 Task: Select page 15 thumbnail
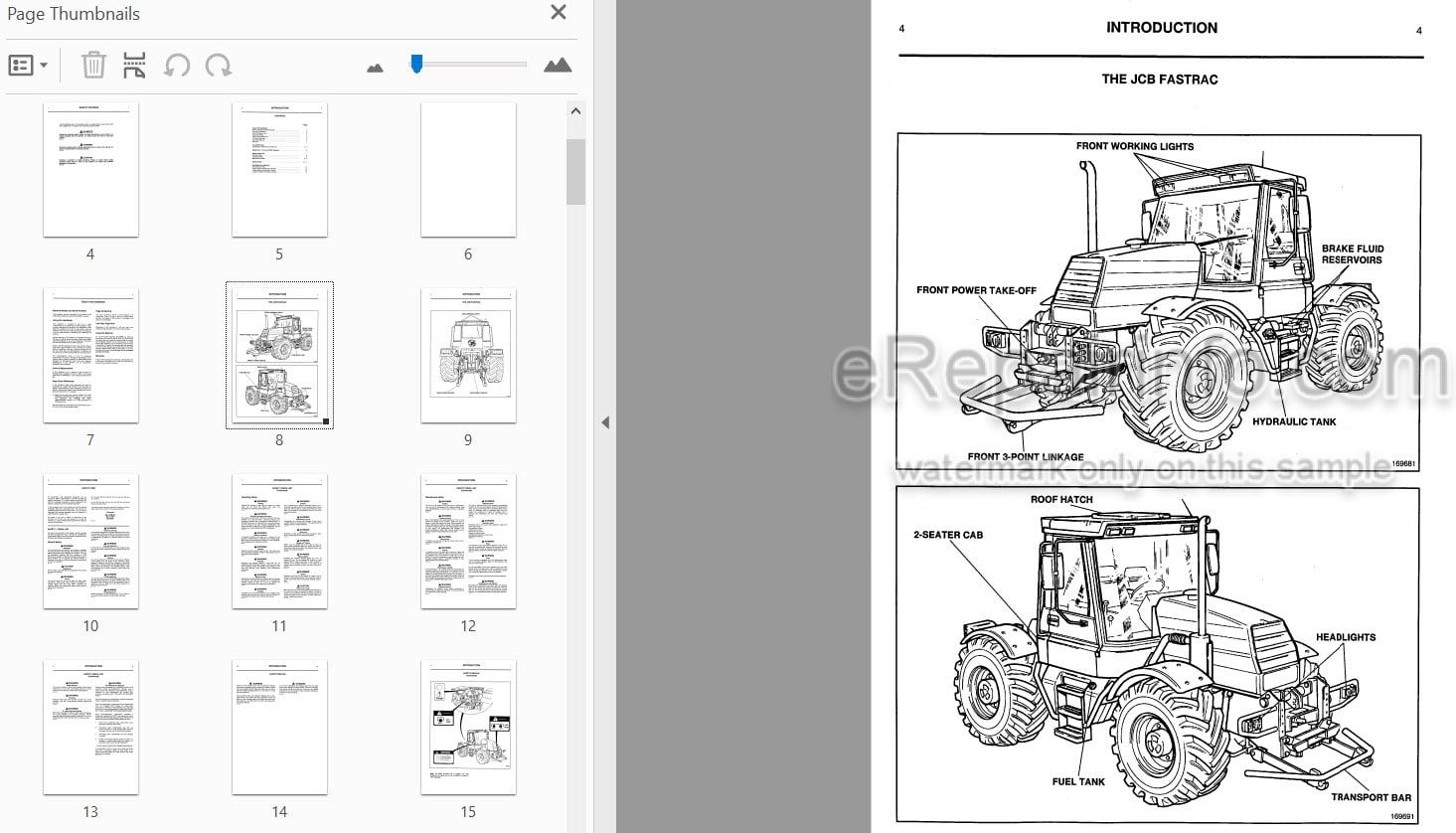[x=468, y=728]
